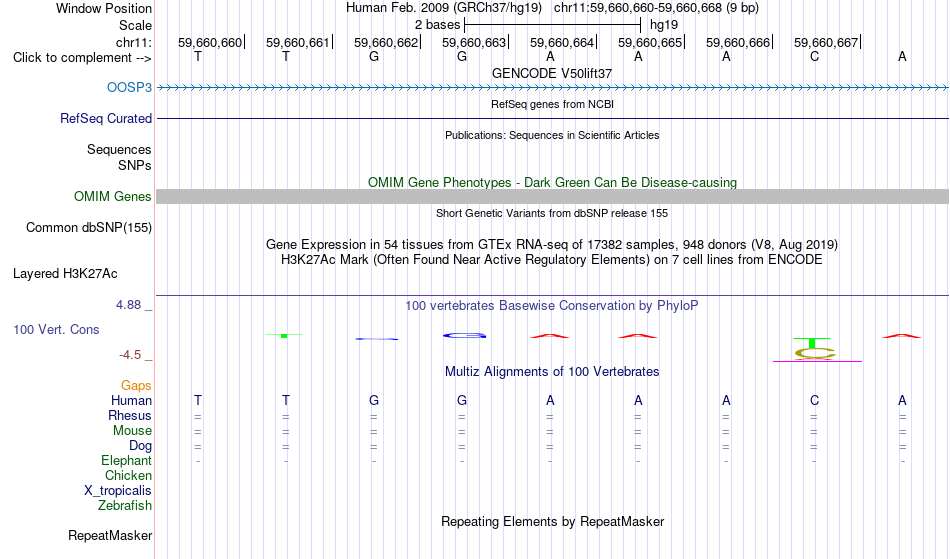This screenshot has width=950, height=559.
Task: Click 'Multiz Alignments of 100 Vertebrates' title
Action: coord(552,371)
